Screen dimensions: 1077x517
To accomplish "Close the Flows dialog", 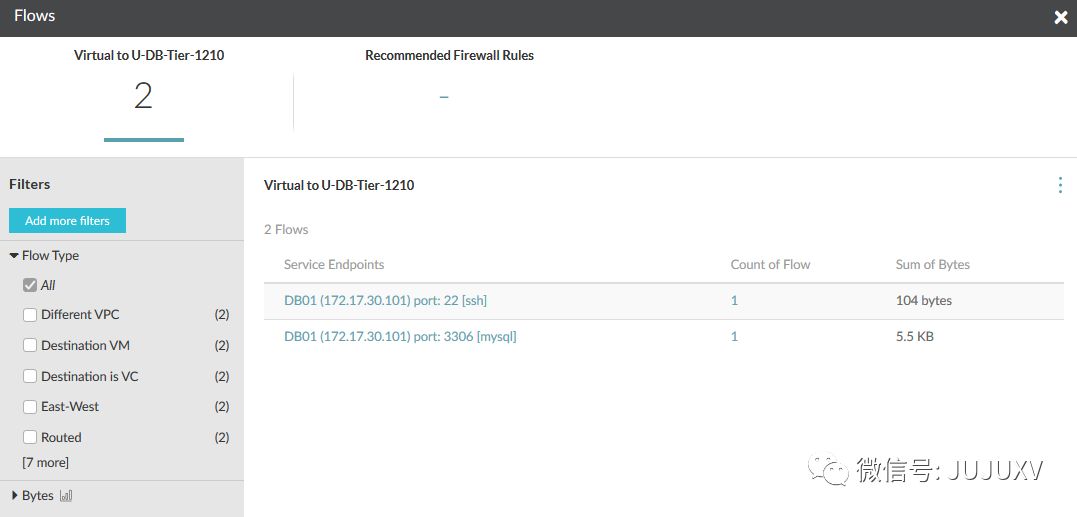I will 1061,17.
